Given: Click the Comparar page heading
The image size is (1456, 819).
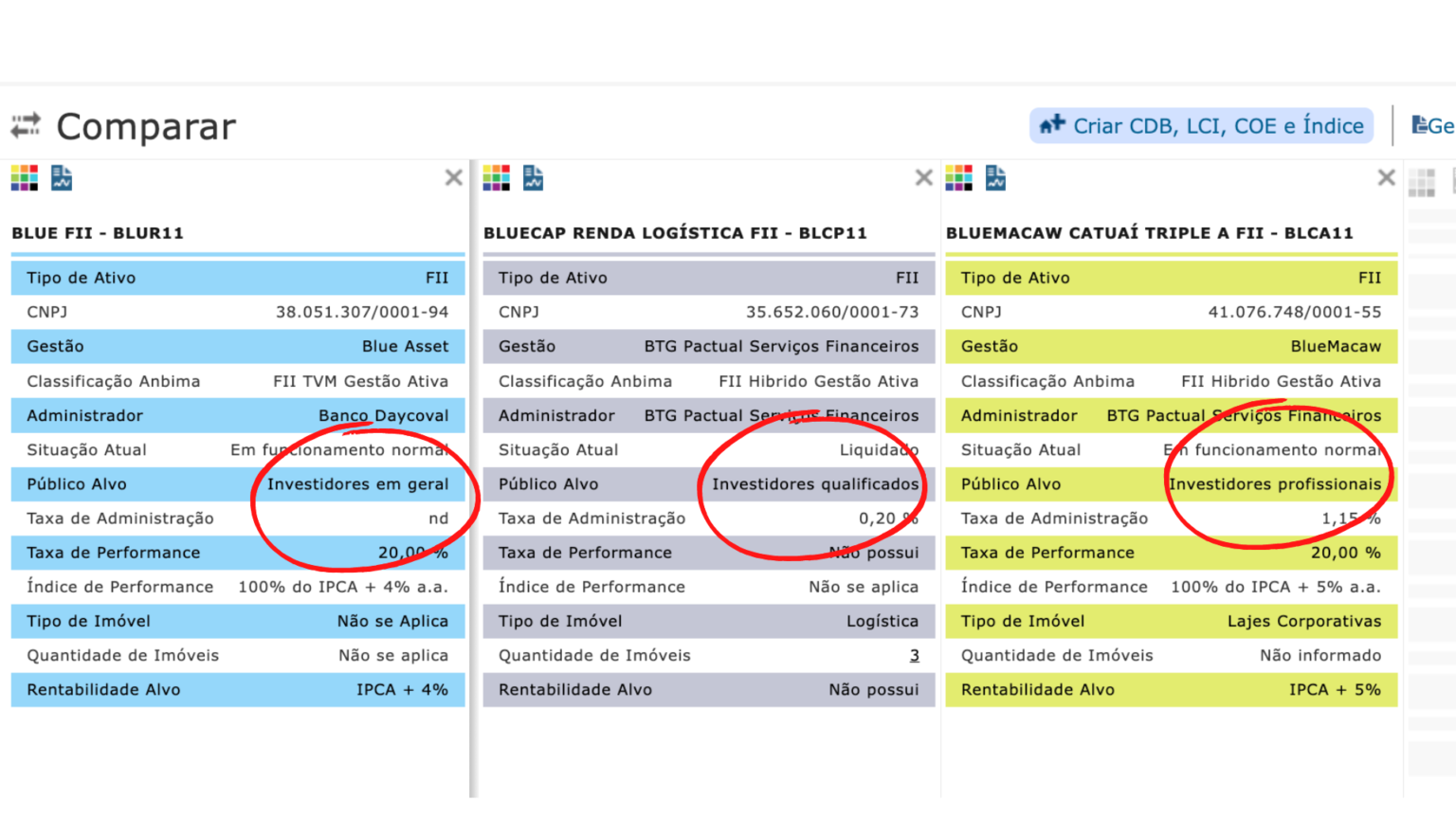Looking at the screenshot, I should tap(146, 126).
